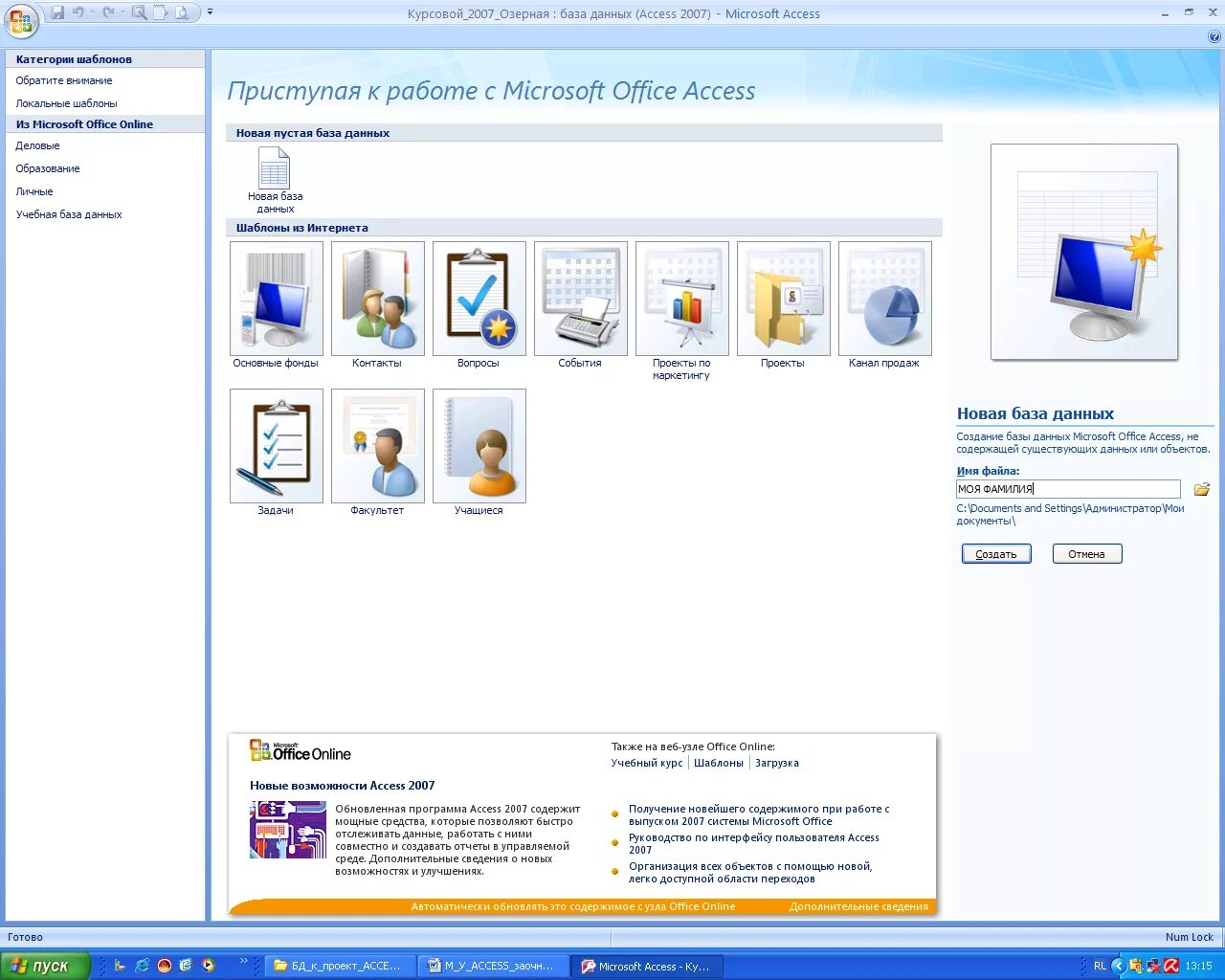
Task: Click the Access 2007 new features thumbnail
Action: click(x=288, y=830)
